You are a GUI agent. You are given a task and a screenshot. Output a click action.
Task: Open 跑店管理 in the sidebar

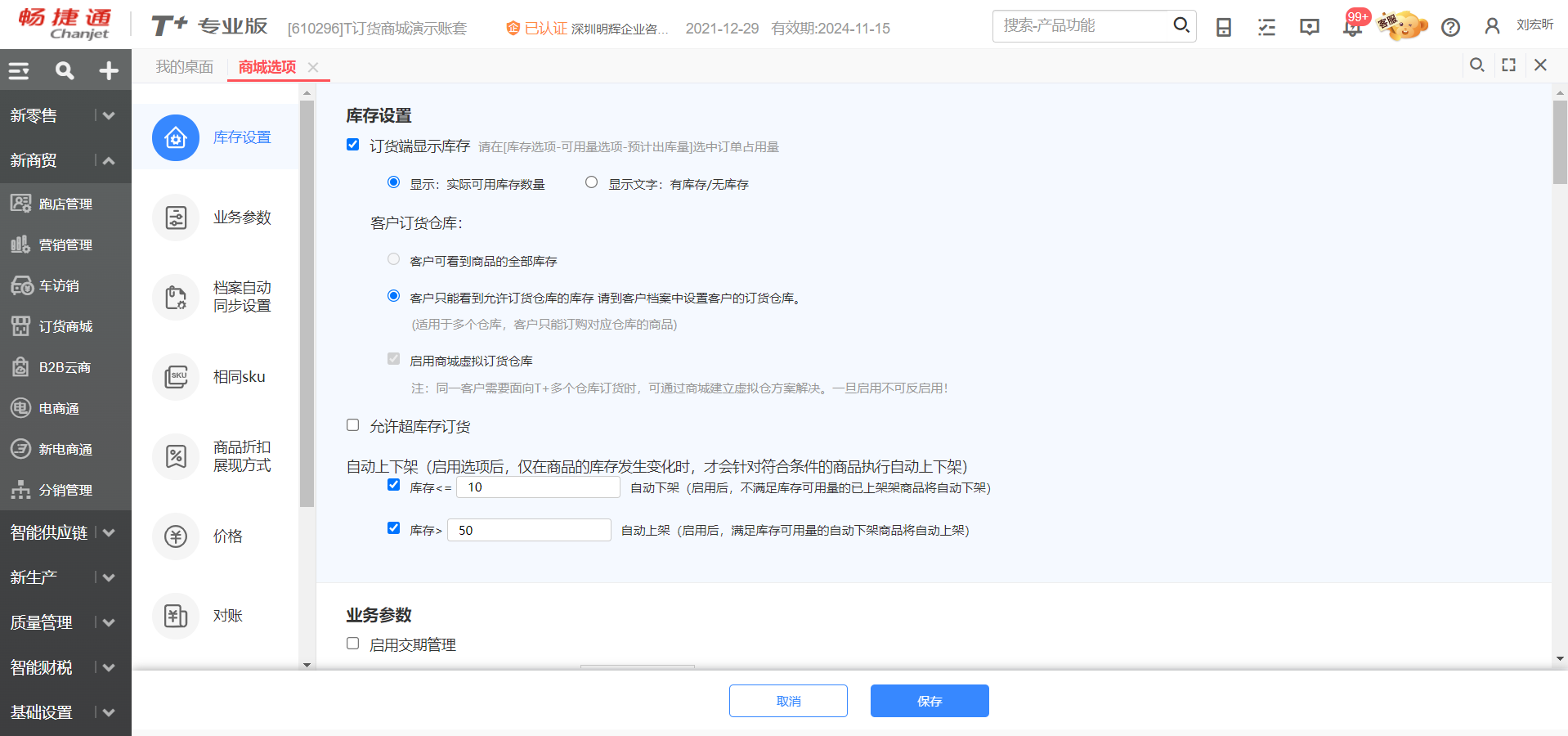point(65,204)
